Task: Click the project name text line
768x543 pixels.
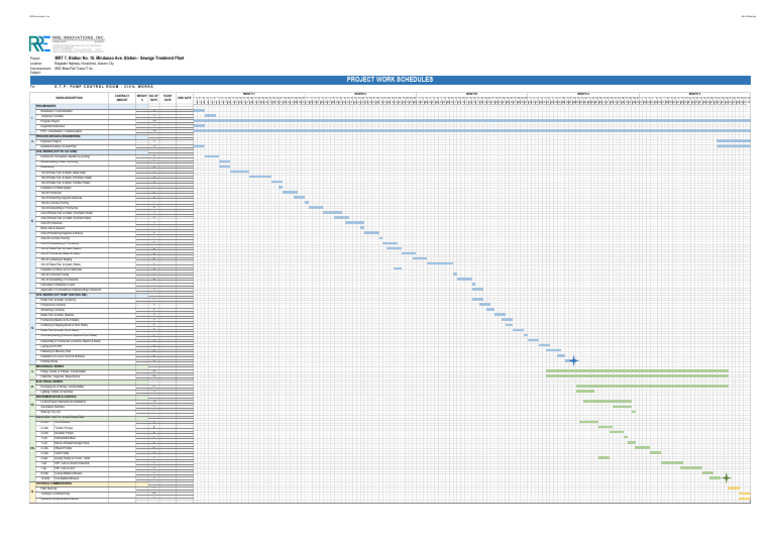Action: 119,58
